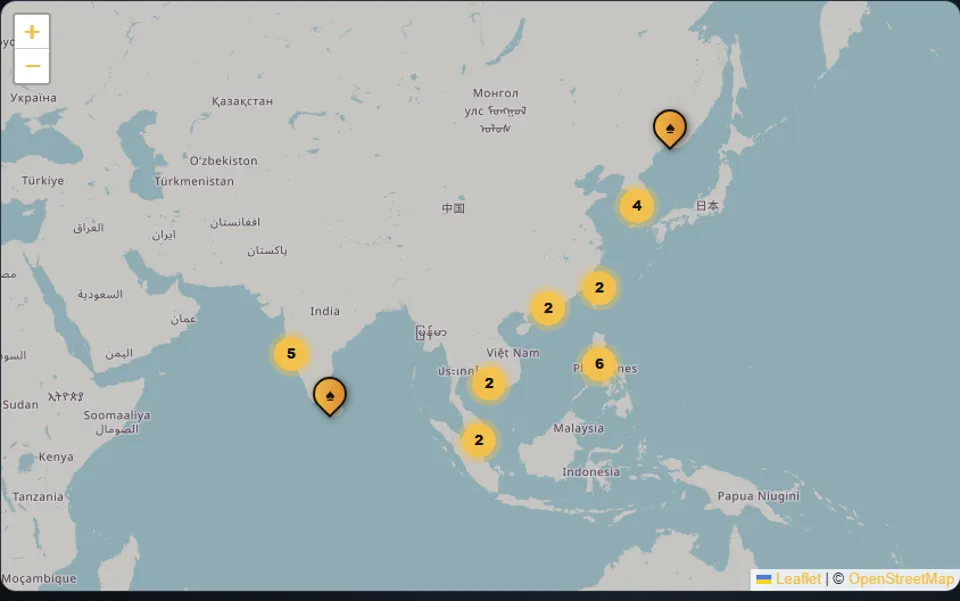The width and height of the screenshot is (960, 601).
Task: Click the Kenya map label
Action: pos(56,457)
